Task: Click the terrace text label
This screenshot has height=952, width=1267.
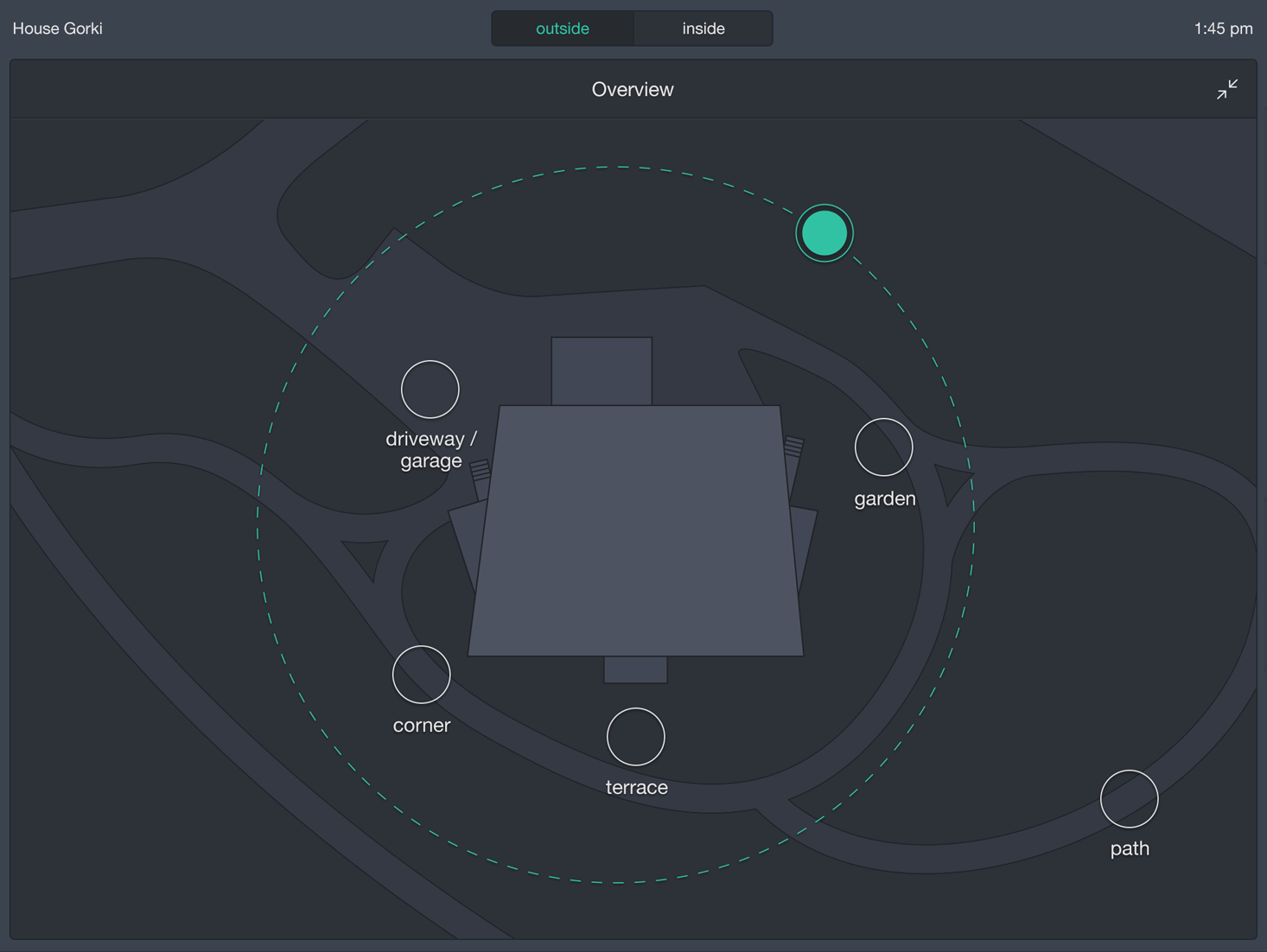Action: [x=637, y=787]
